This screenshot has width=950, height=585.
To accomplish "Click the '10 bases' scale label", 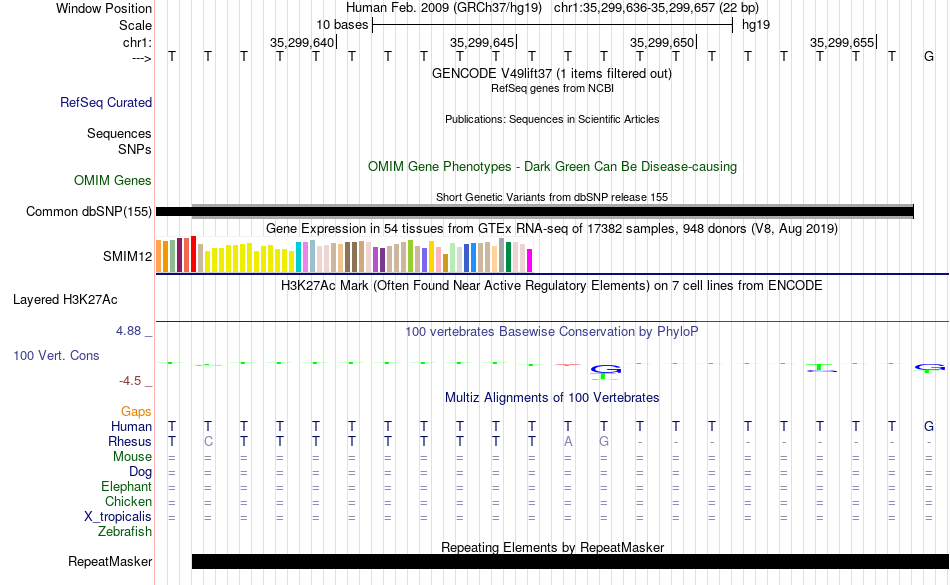I will tap(342, 25).
